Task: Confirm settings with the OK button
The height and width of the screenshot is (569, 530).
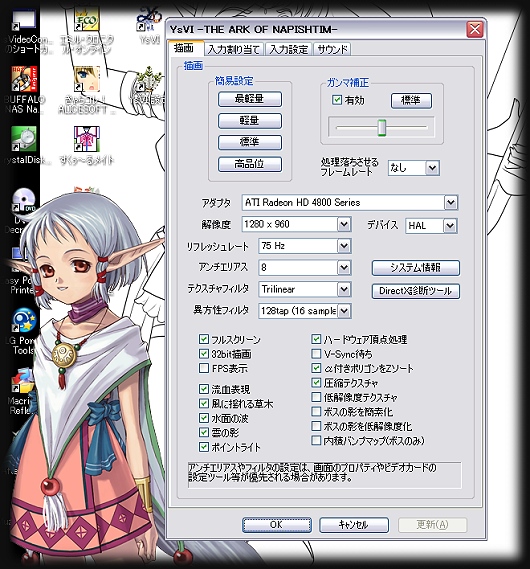Action: coord(277,525)
